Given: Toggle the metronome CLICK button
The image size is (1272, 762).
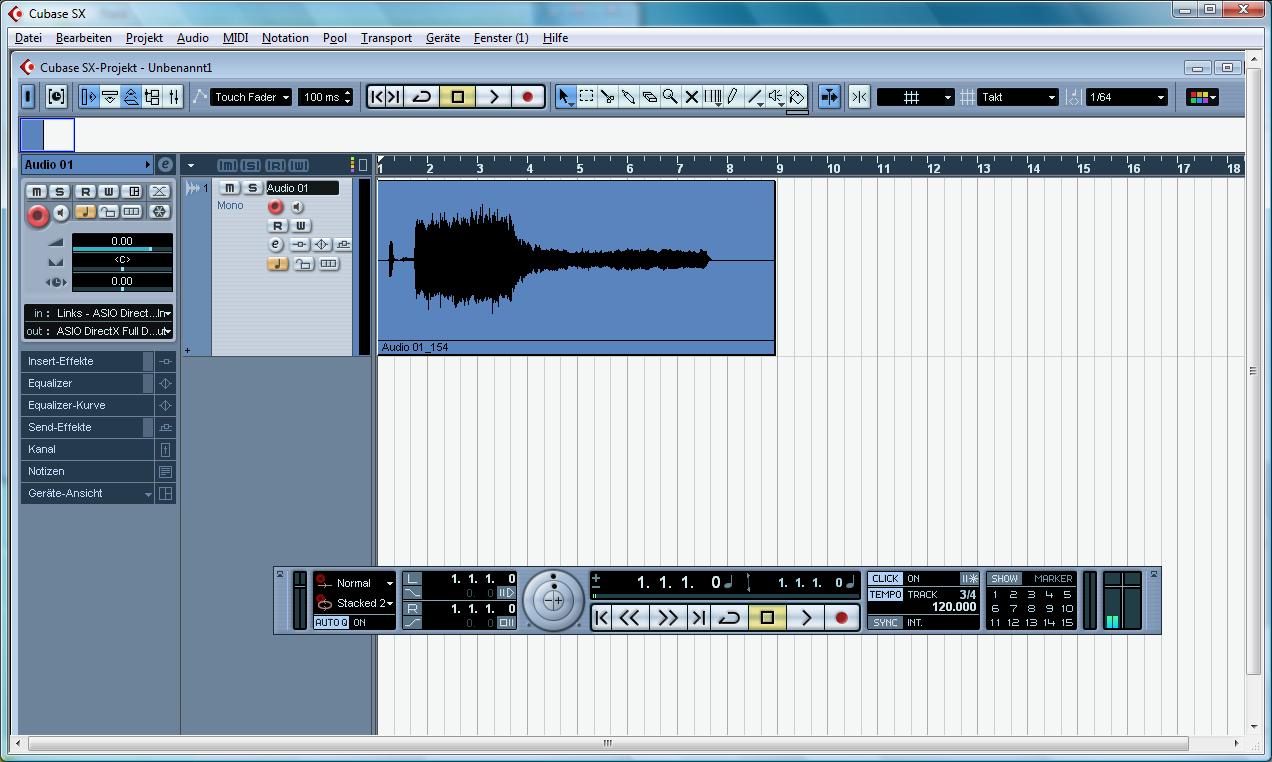Looking at the screenshot, I should click(x=885, y=578).
